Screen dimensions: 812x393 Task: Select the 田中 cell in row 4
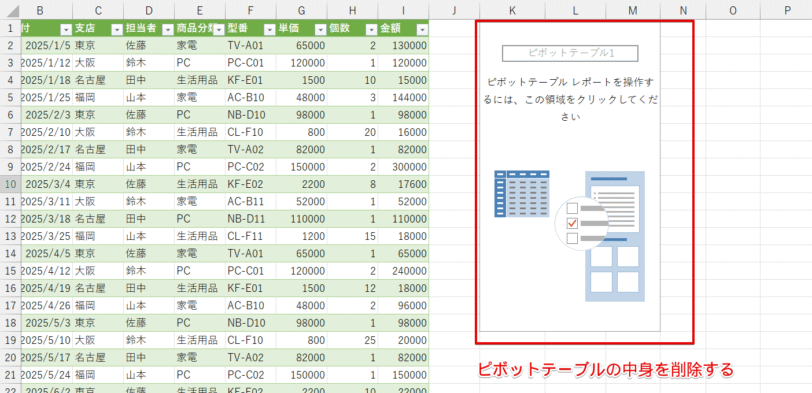click(x=149, y=80)
